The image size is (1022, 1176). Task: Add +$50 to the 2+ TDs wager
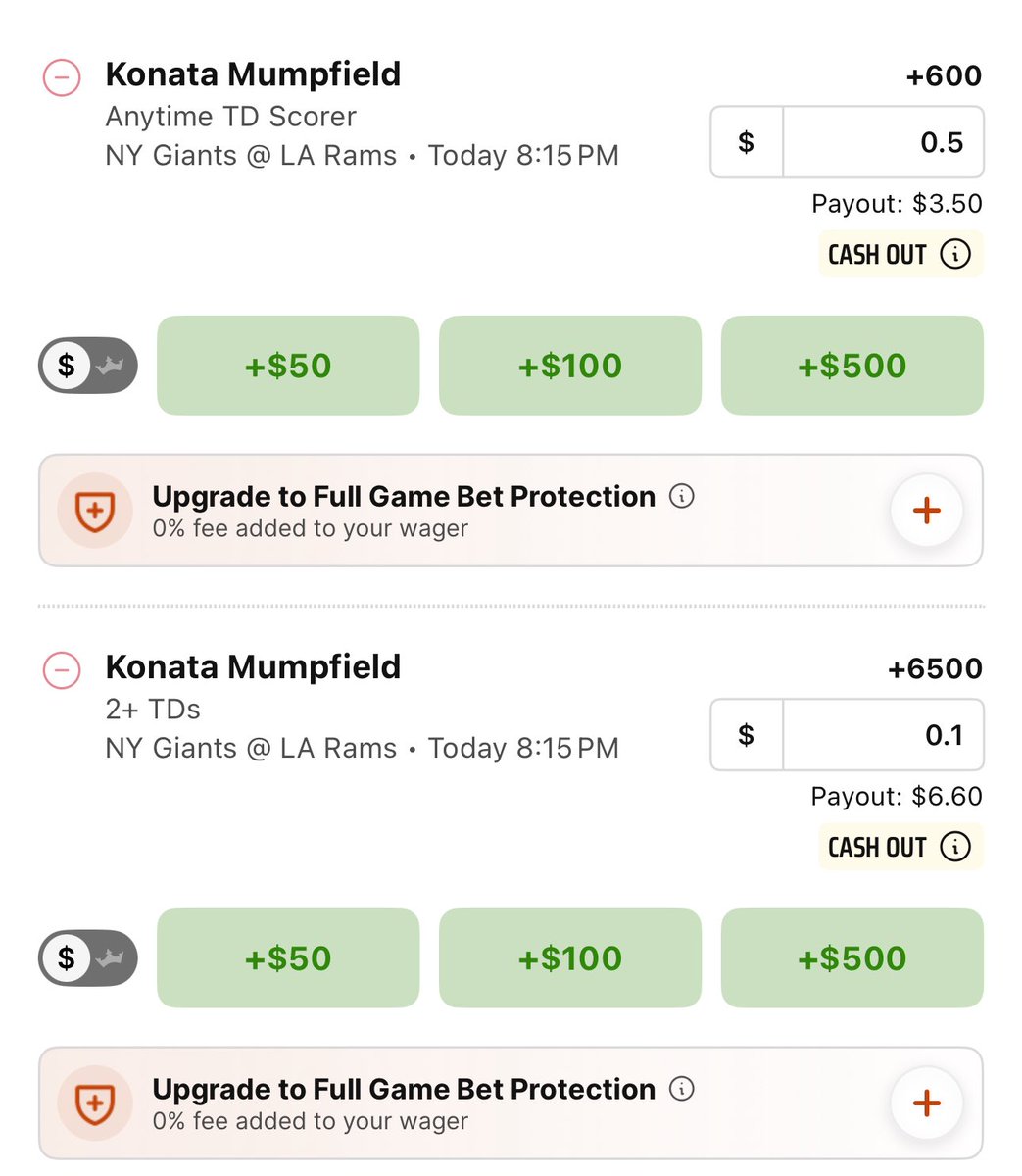pyautogui.click(x=288, y=958)
